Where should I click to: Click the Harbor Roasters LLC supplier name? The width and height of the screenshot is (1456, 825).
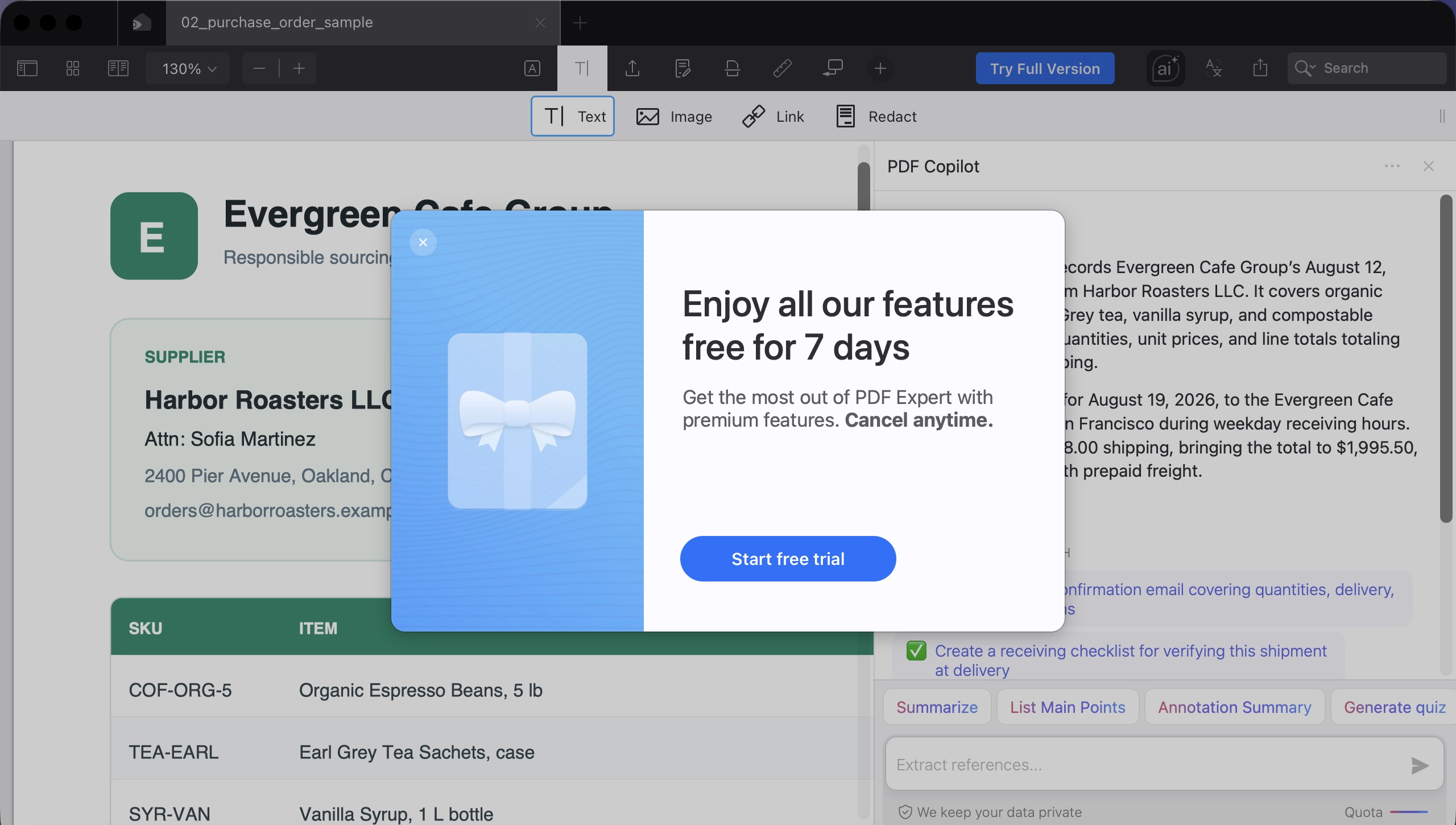[x=268, y=400]
